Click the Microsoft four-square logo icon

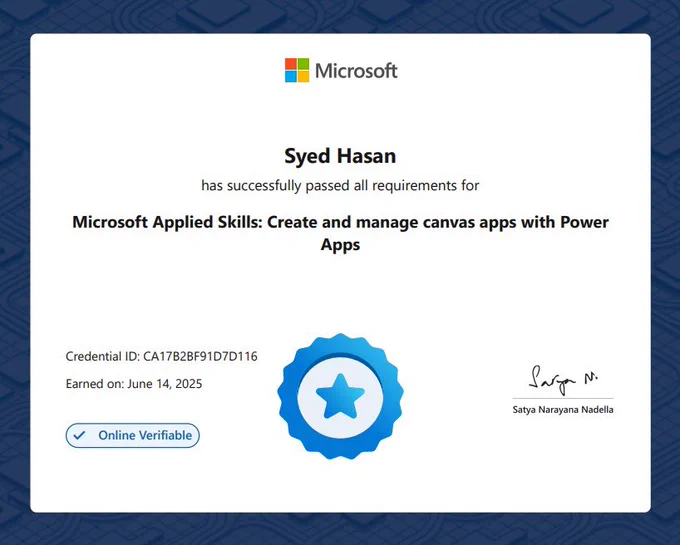point(297,70)
